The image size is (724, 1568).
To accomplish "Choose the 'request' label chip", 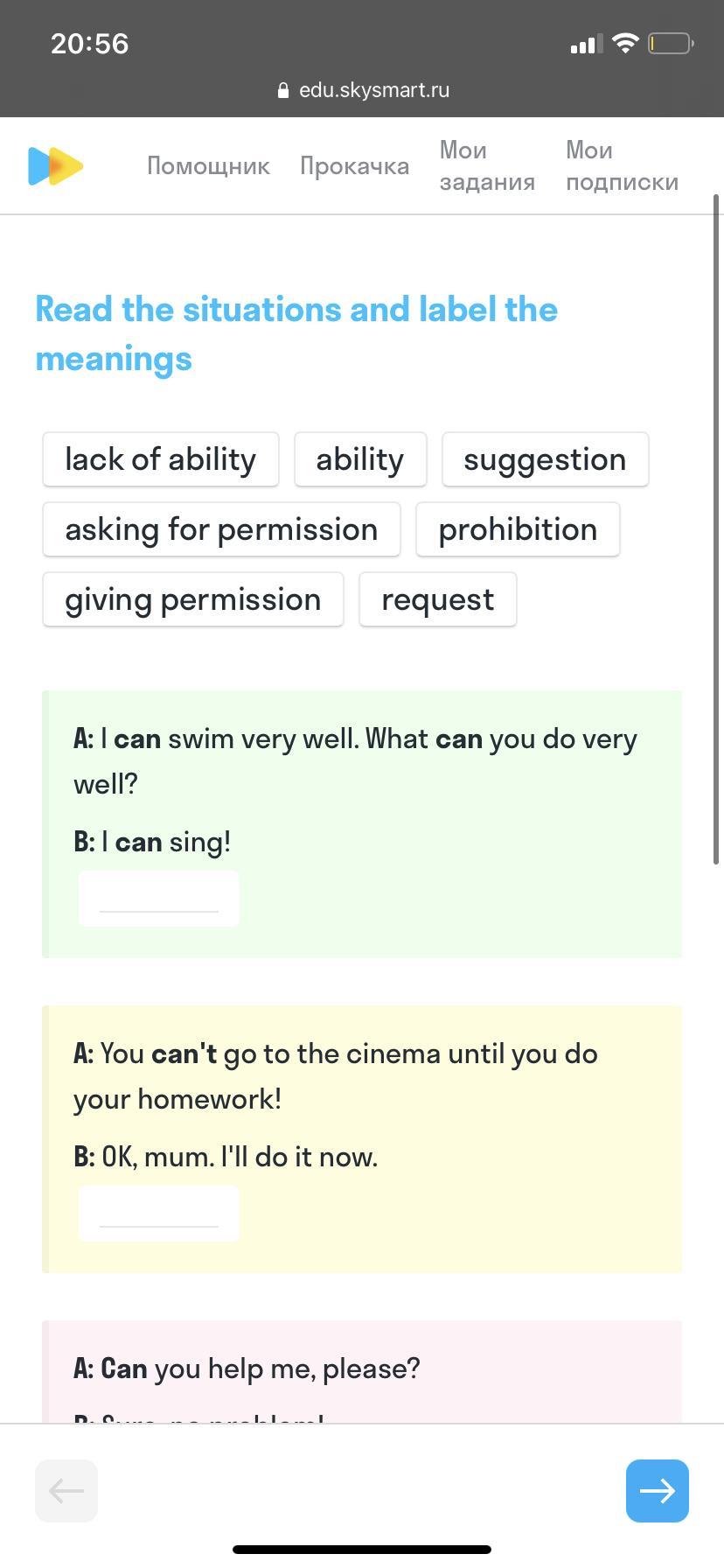I will pos(437,599).
